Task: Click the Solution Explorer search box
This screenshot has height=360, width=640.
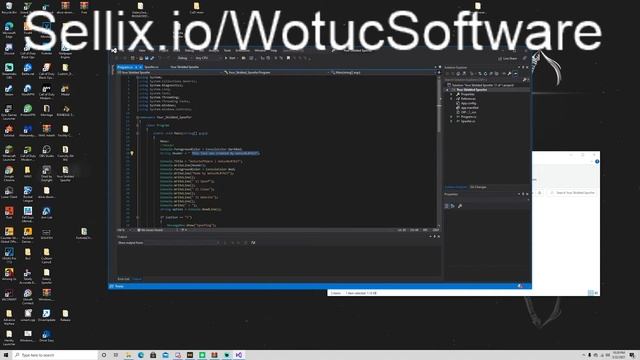Action: [x=484, y=80]
